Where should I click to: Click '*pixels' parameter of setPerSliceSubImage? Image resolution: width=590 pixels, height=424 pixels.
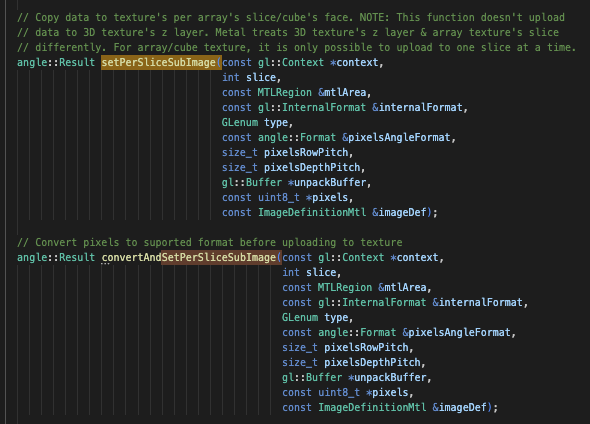(x=327, y=198)
